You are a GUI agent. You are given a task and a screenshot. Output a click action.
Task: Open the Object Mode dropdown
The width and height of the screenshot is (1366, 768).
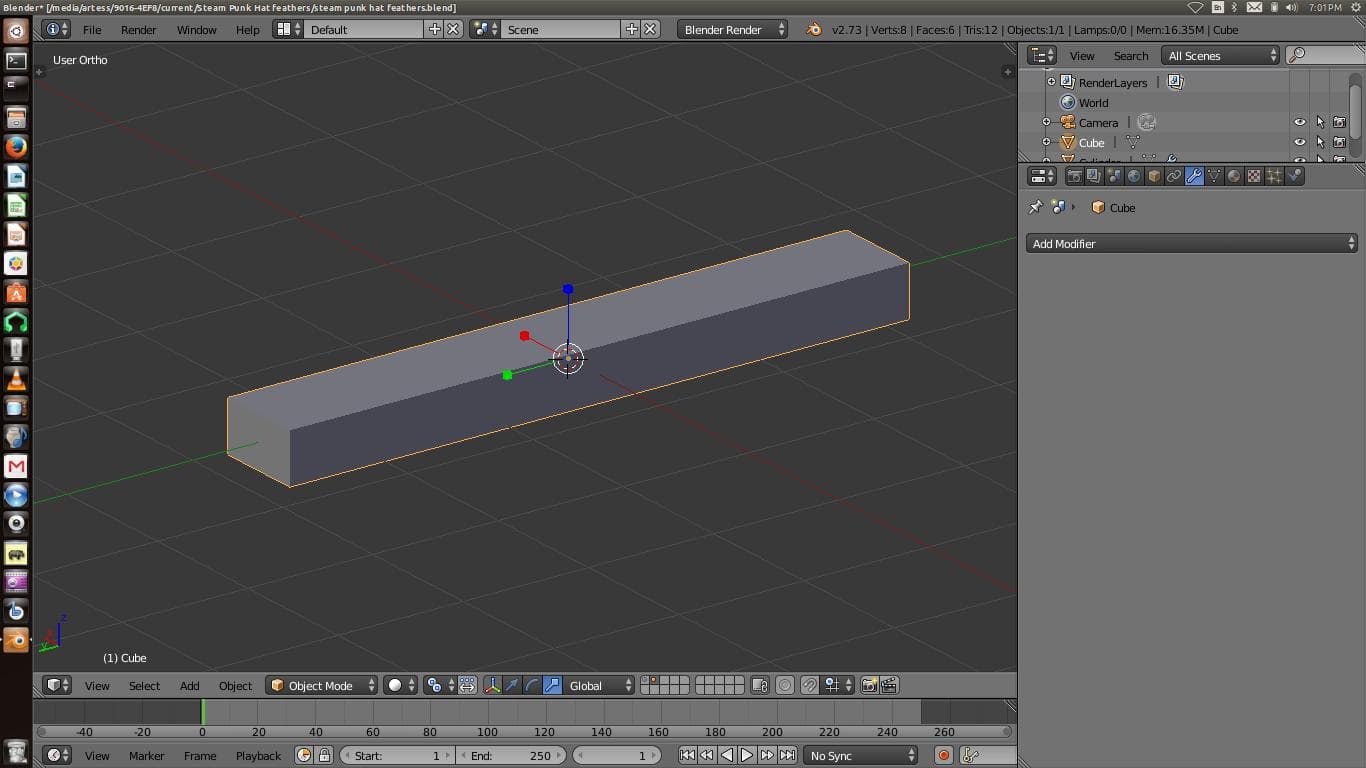click(320, 686)
